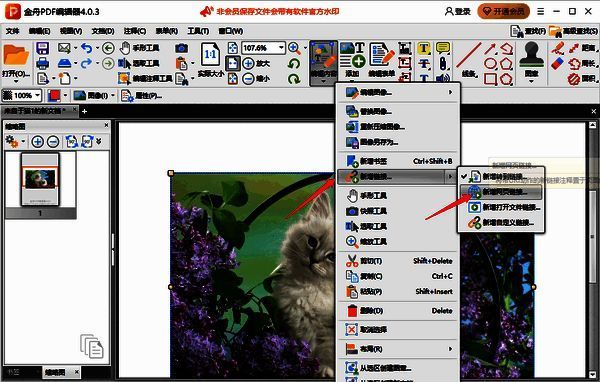The width and height of the screenshot is (600, 382).
Task: Click the Fit width page icon
Action: tap(233, 63)
